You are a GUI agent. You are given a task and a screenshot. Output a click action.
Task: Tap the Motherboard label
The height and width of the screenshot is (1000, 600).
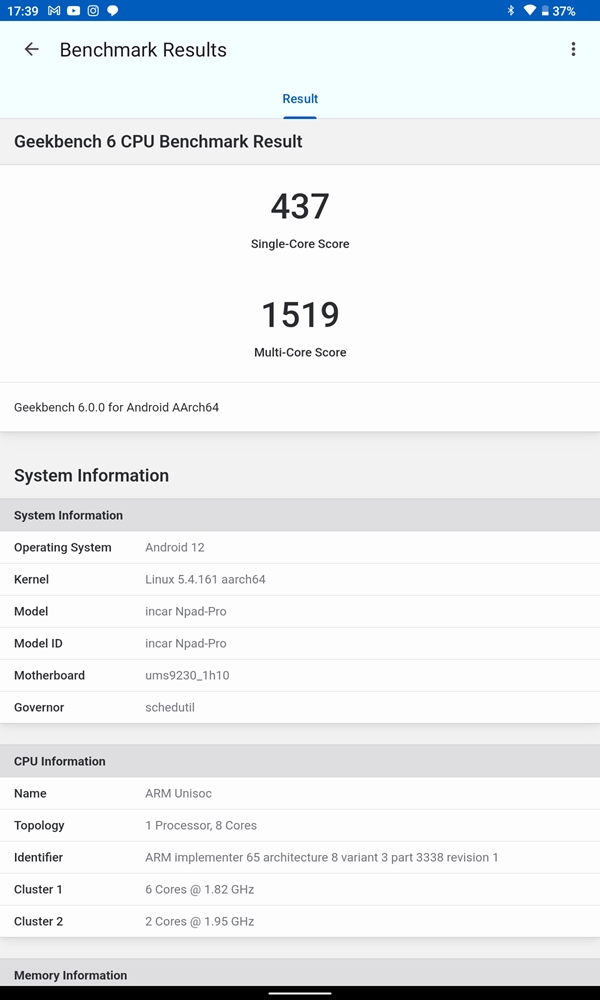click(x=49, y=675)
